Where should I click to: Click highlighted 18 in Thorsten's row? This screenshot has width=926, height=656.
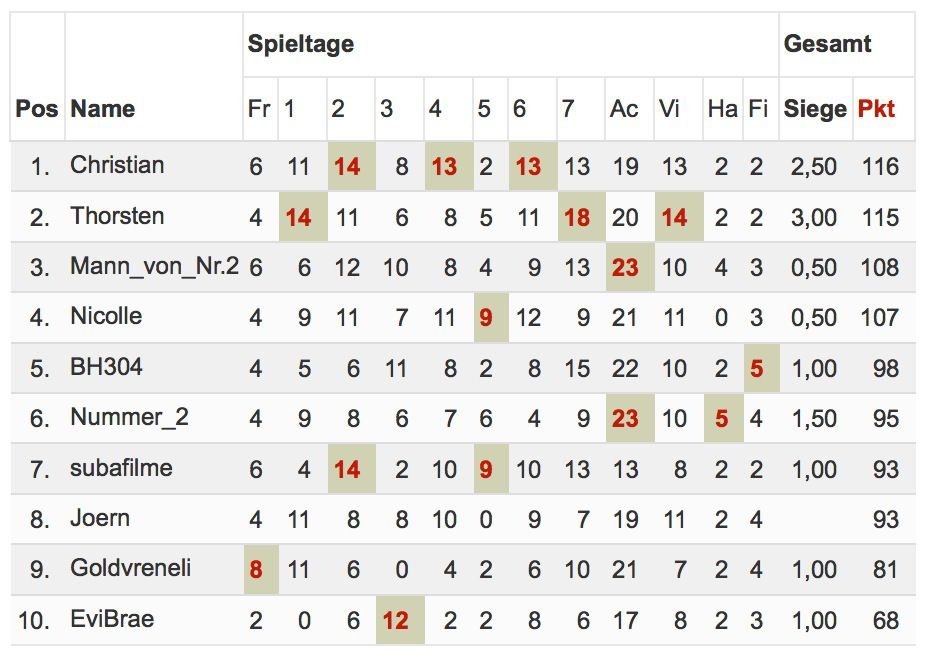coord(577,218)
